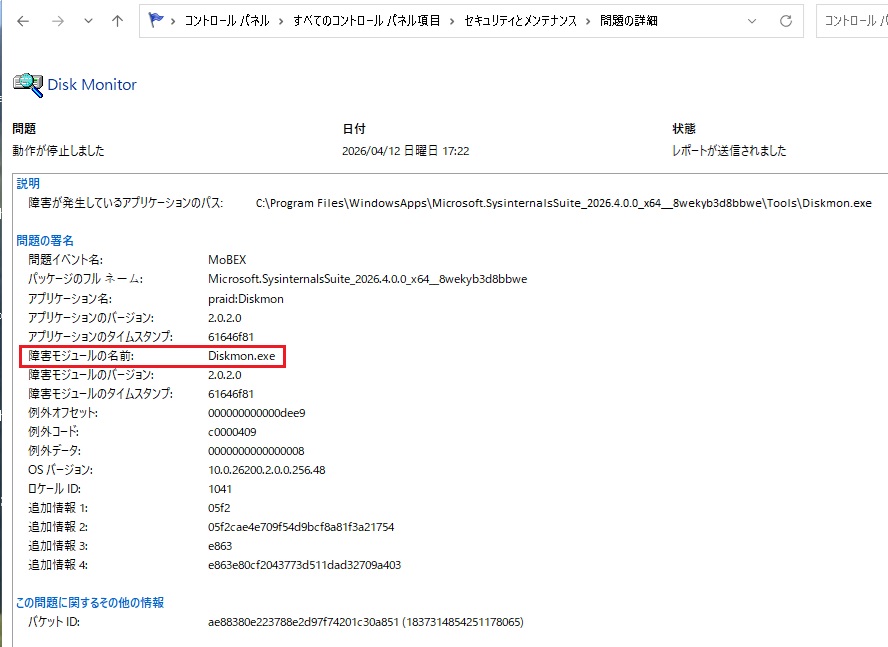Expand chevron after すべてのコントロール パネル項目
Screen dimensions: 888x647
point(452,22)
